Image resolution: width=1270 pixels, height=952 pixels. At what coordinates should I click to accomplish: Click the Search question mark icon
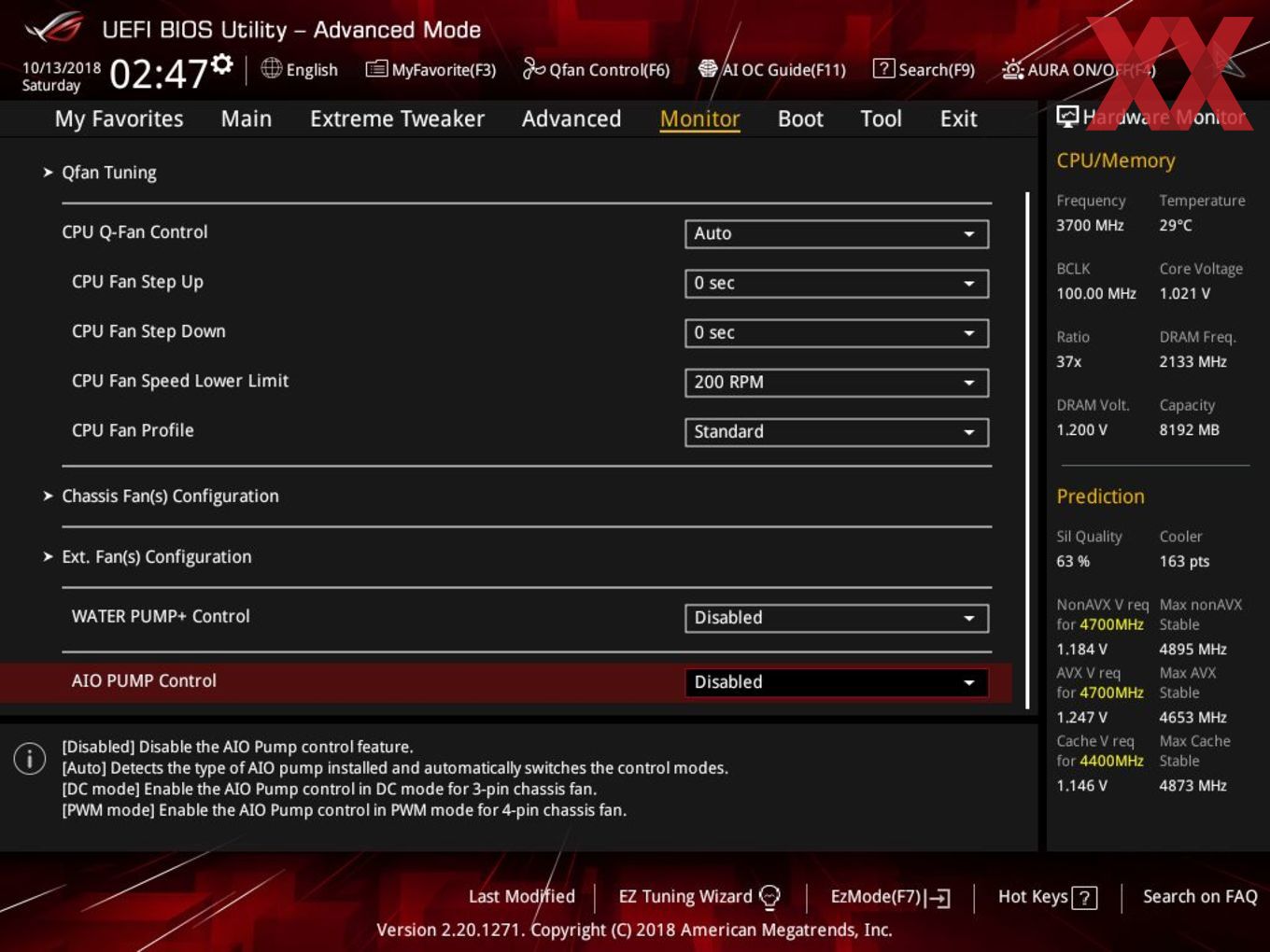[x=882, y=68]
